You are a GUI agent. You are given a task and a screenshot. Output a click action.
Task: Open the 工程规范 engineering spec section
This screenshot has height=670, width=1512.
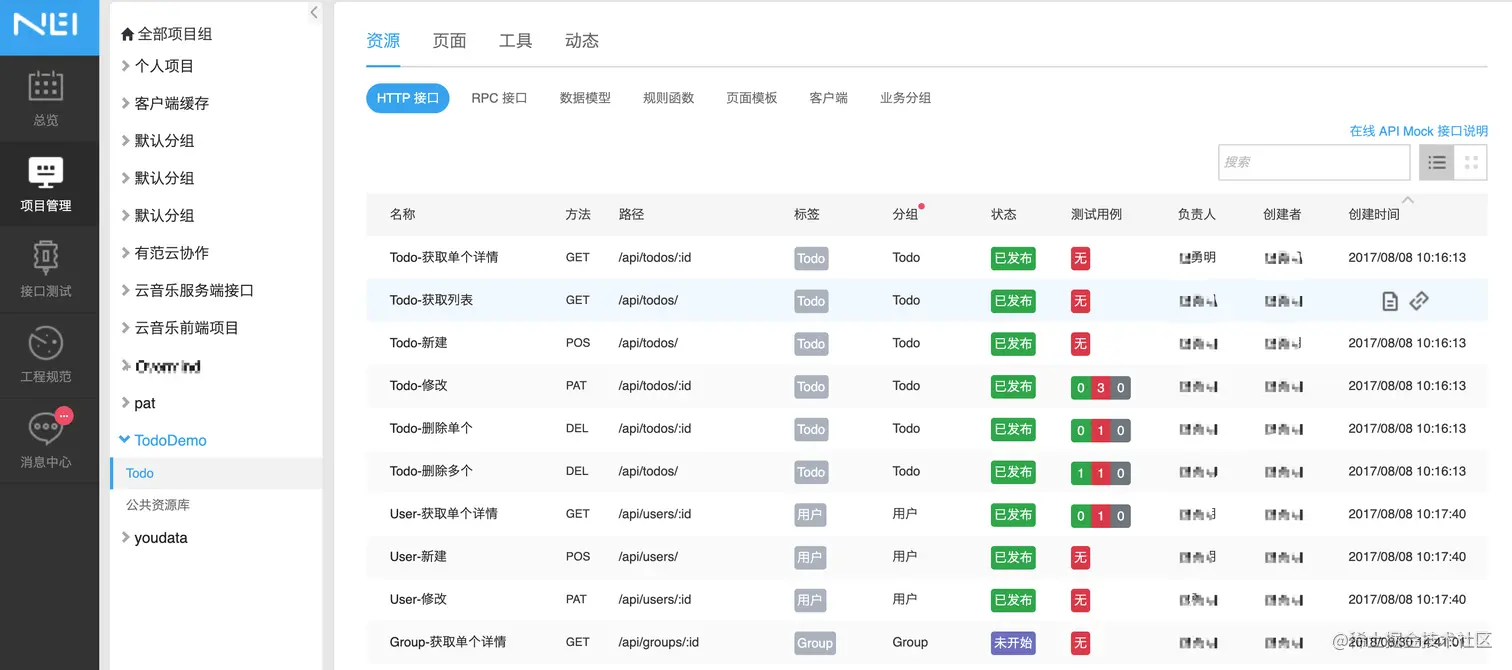click(x=46, y=355)
